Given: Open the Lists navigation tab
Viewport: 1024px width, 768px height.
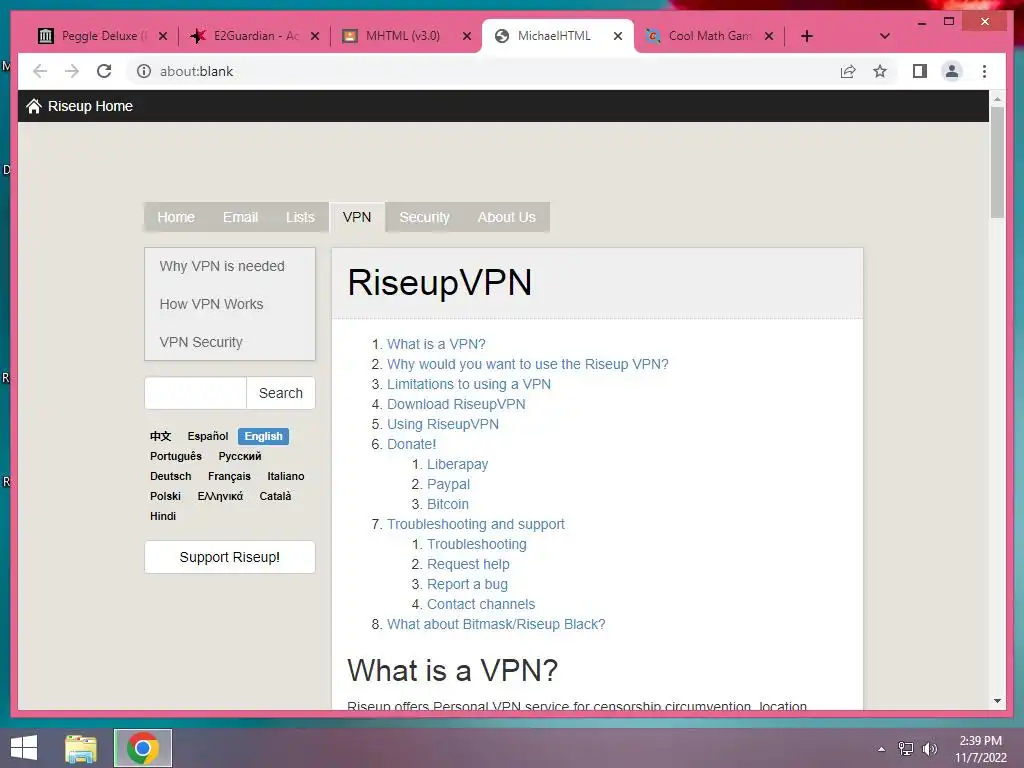Looking at the screenshot, I should pos(300,217).
